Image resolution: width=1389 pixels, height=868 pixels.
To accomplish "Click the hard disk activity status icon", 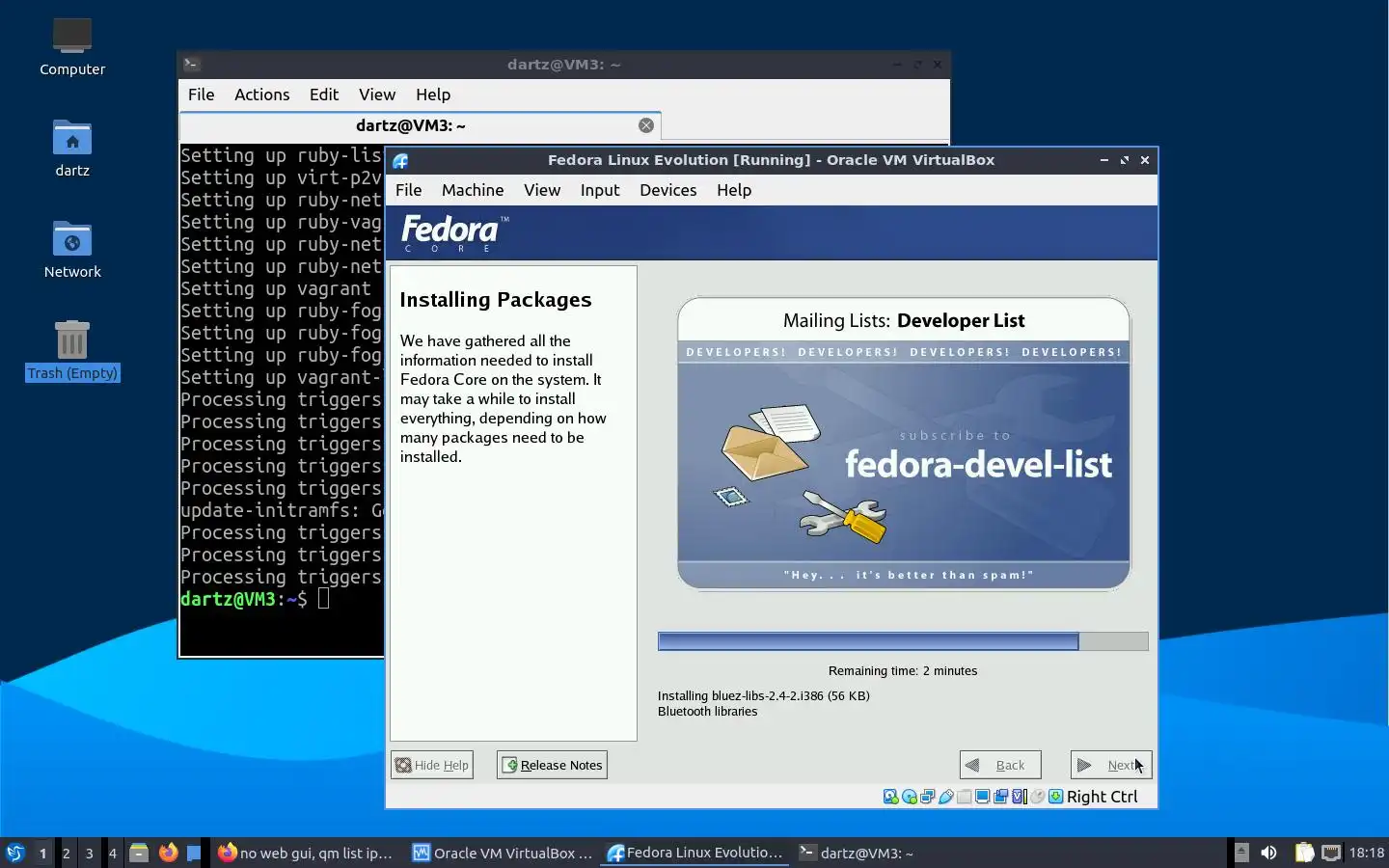I will [x=891, y=797].
